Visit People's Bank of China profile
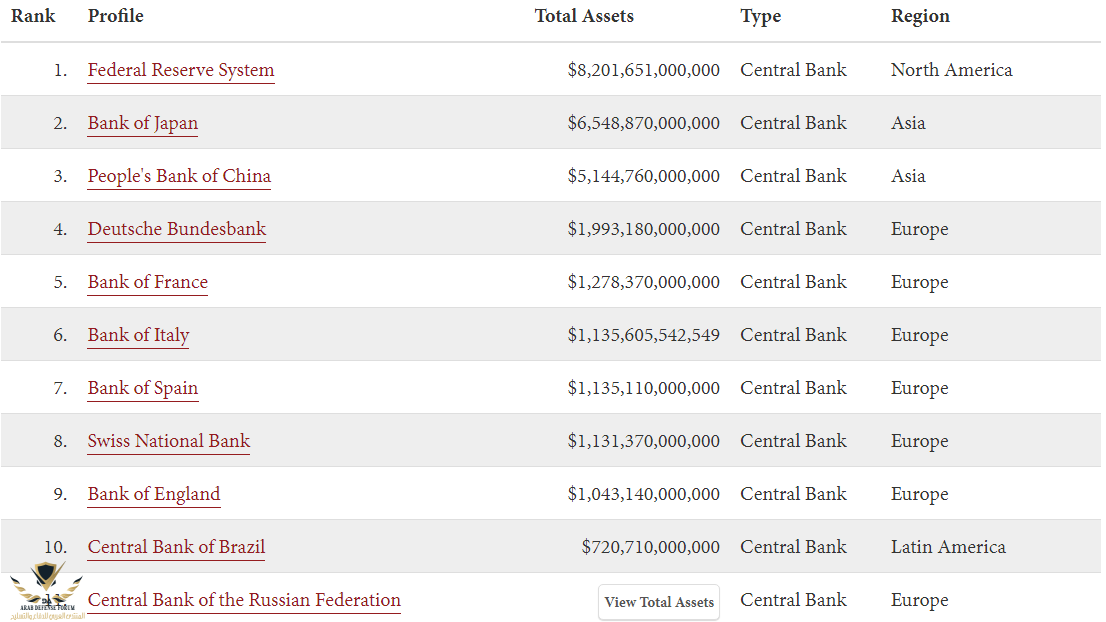The height and width of the screenshot is (622, 1106). coord(179,176)
